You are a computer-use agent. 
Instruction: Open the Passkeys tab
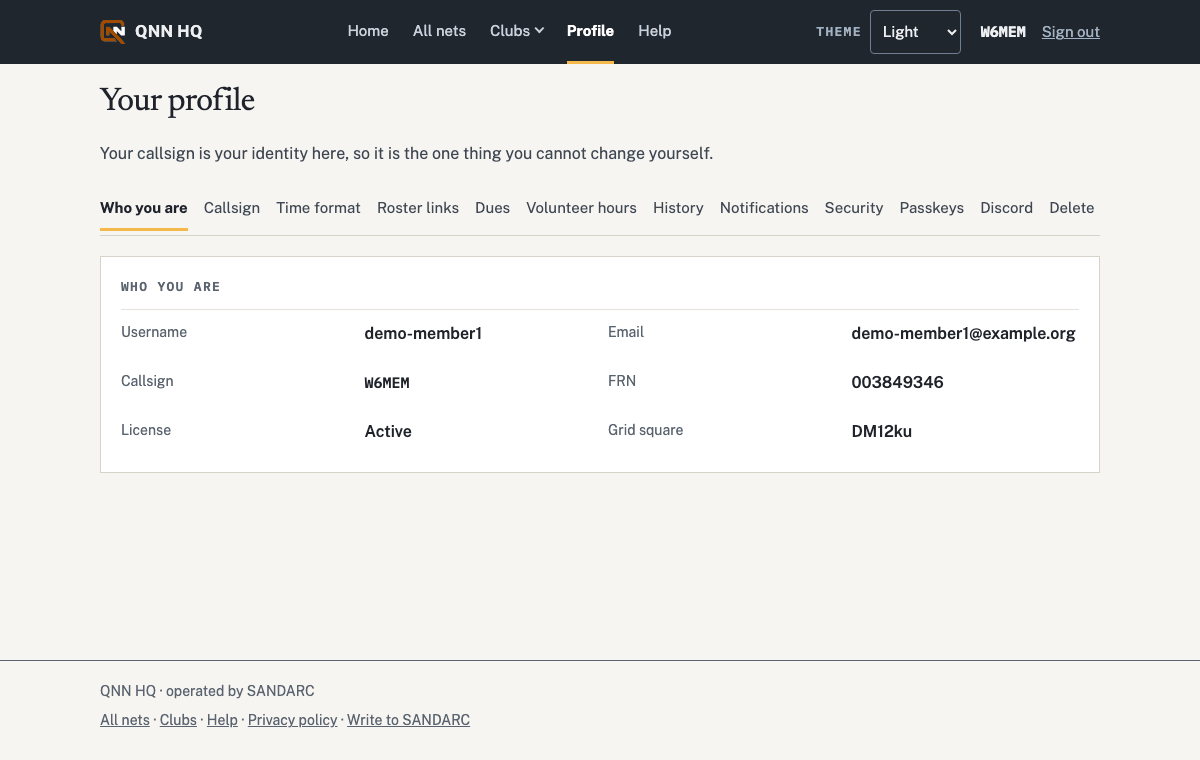(x=932, y=208)
